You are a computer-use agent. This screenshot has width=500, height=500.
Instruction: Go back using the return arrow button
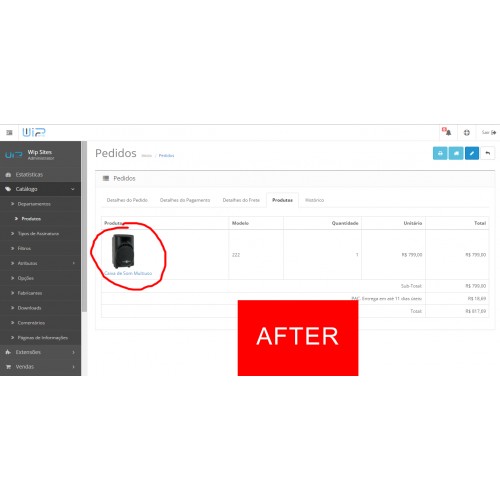[x=488, y=153]
